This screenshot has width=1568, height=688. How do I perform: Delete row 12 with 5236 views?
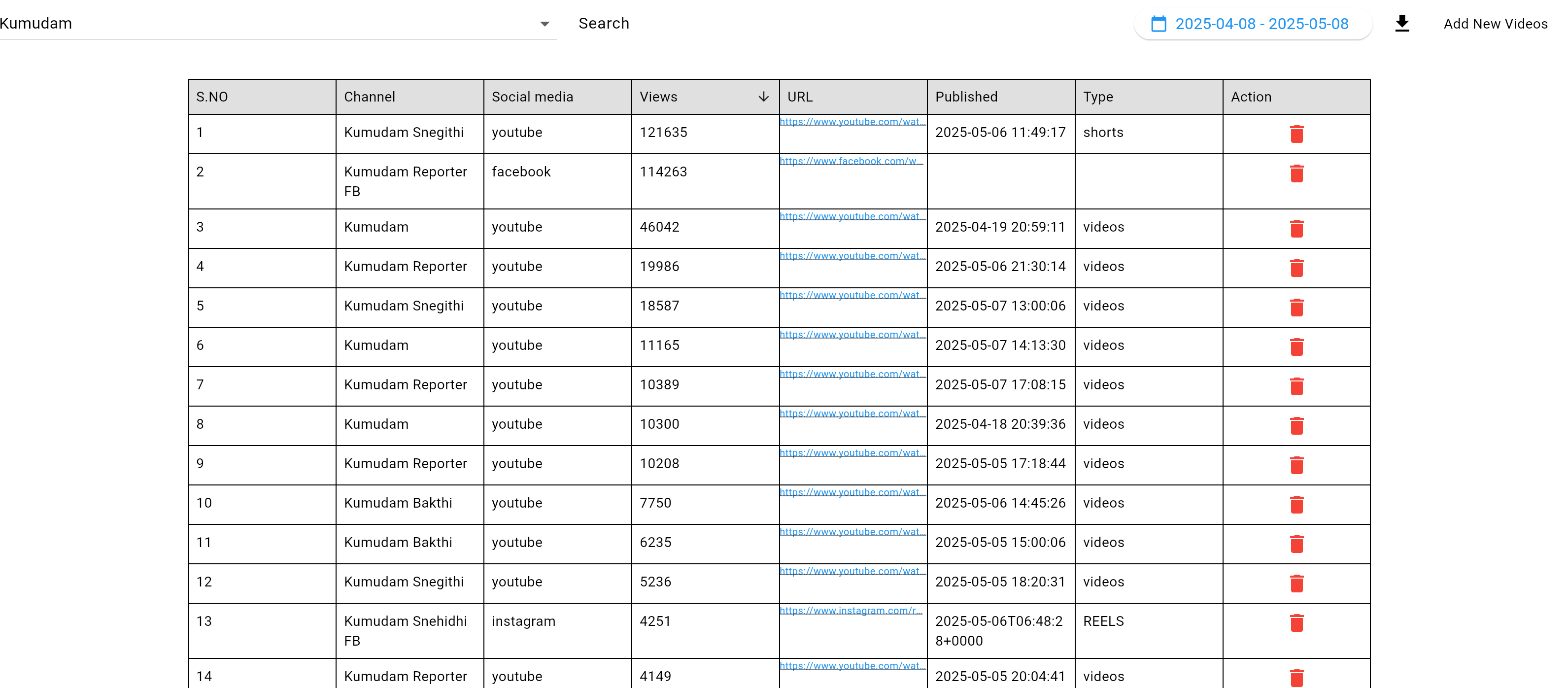coord(1296,584)
